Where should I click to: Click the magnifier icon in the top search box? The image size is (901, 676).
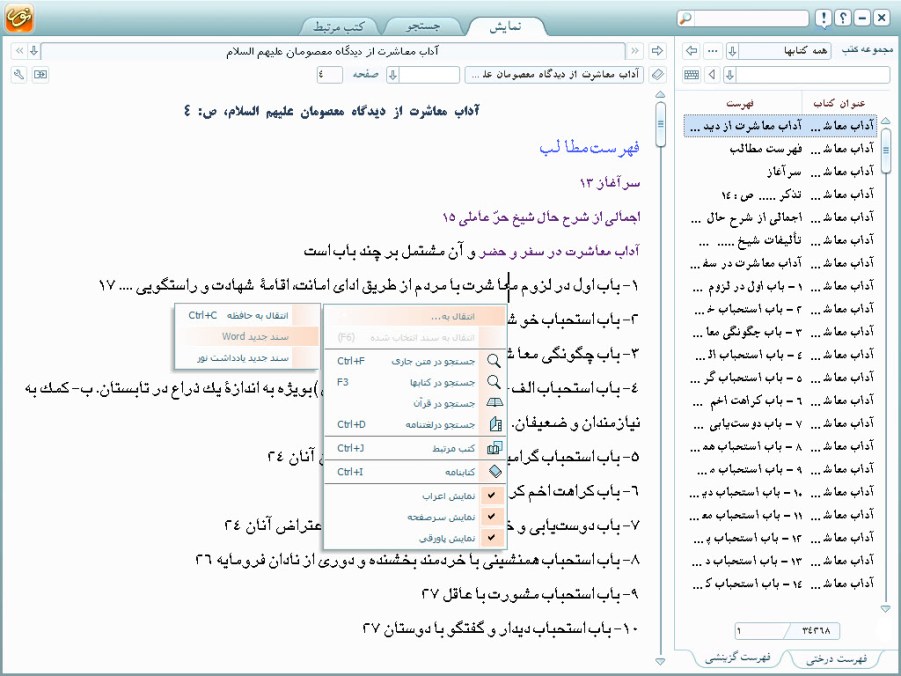coord(686,18)
